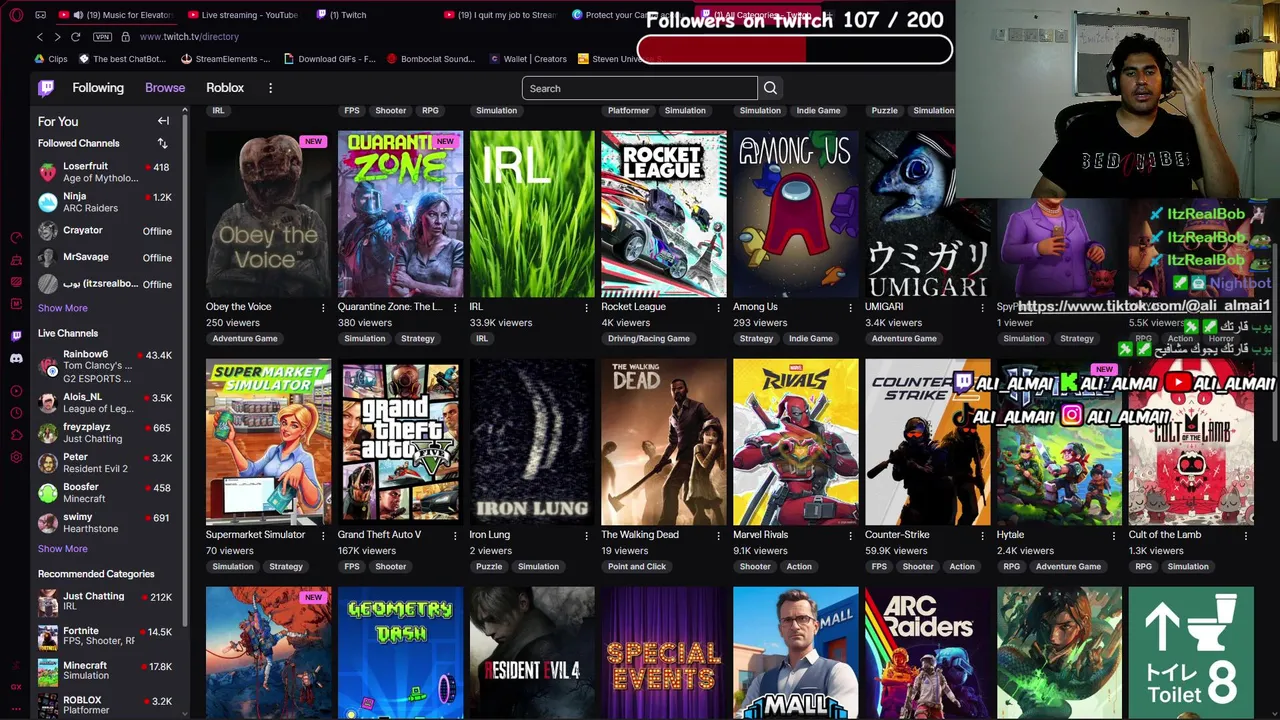Reload the Twitch directory page
1280x720 pixels.
[75, 37]
